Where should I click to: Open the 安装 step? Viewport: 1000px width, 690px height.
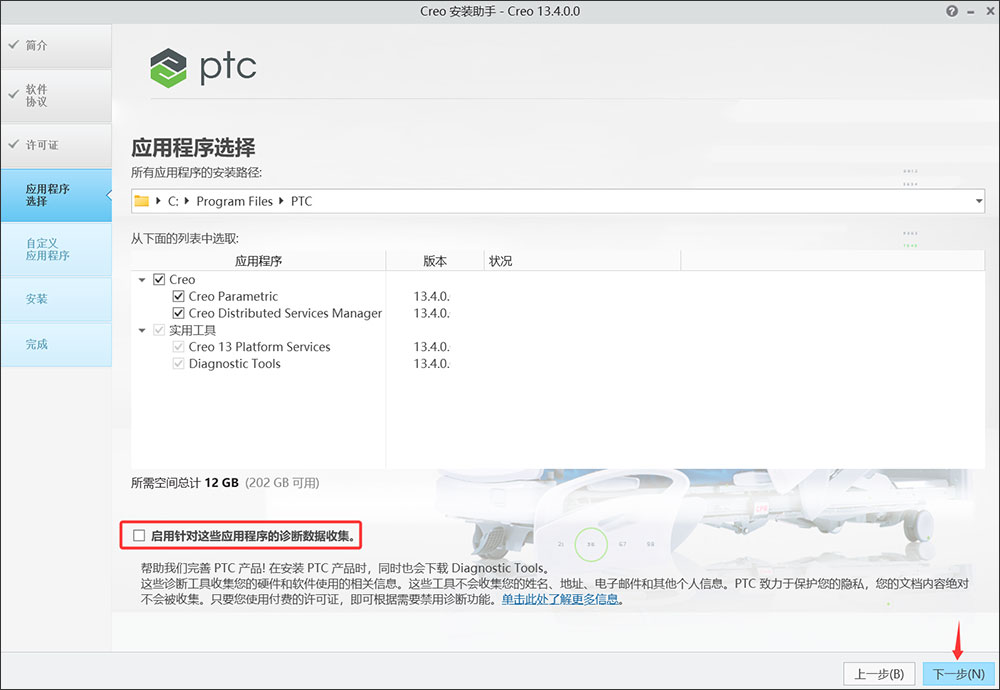pyautogui.click(x=56, y=299)
